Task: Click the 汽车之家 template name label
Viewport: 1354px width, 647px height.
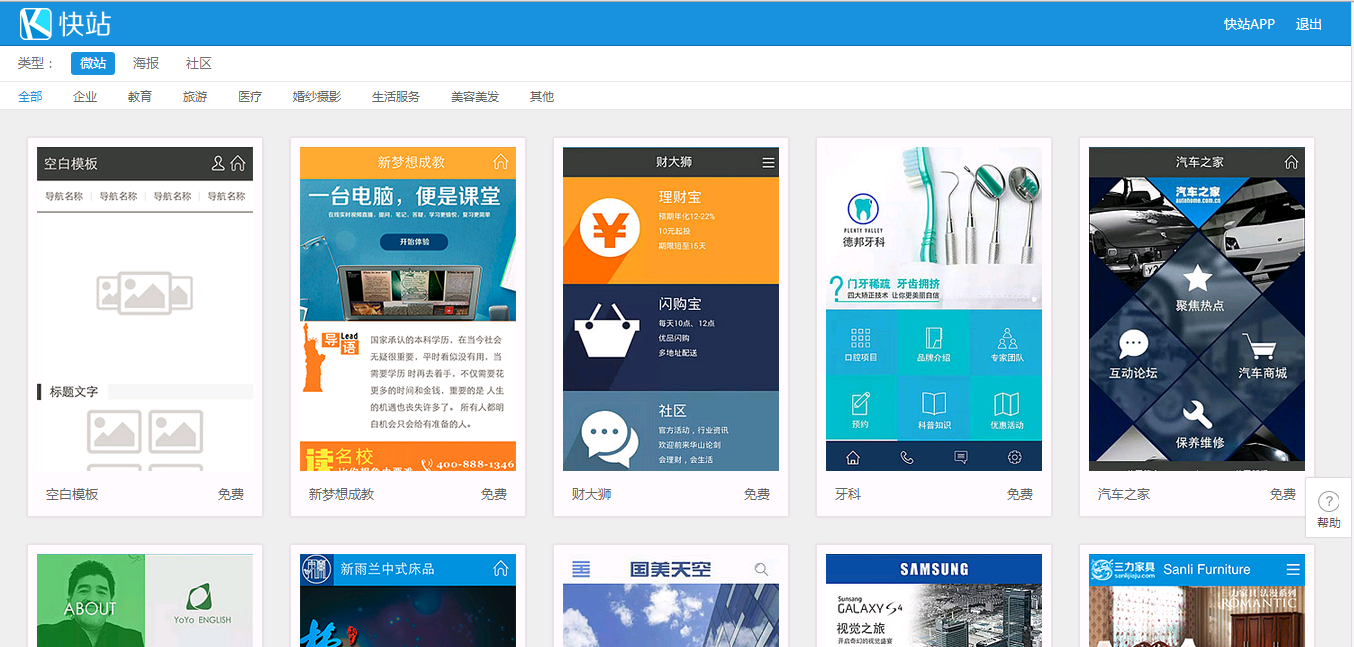Action: click(x=1124, y=494)
